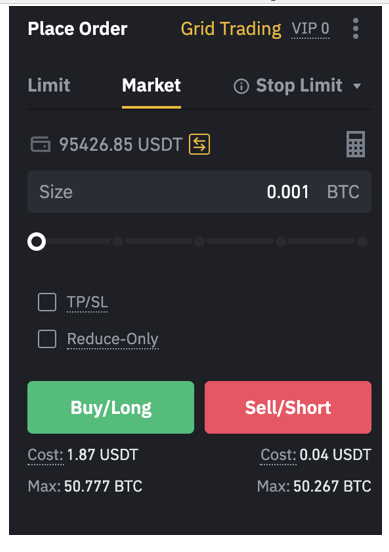Choose the Stop Limit order type

click(299, 85)
